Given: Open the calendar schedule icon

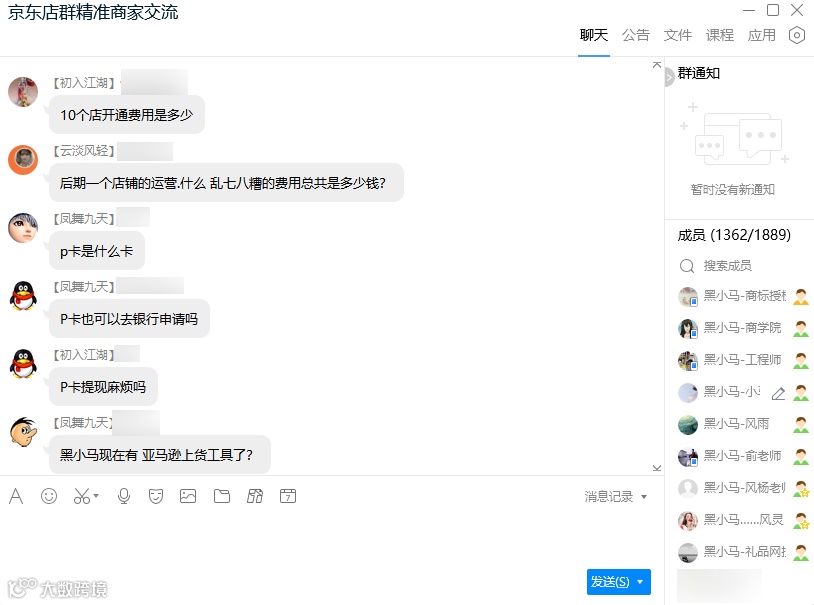Looking at the screenshot, I should click(288, 496).
